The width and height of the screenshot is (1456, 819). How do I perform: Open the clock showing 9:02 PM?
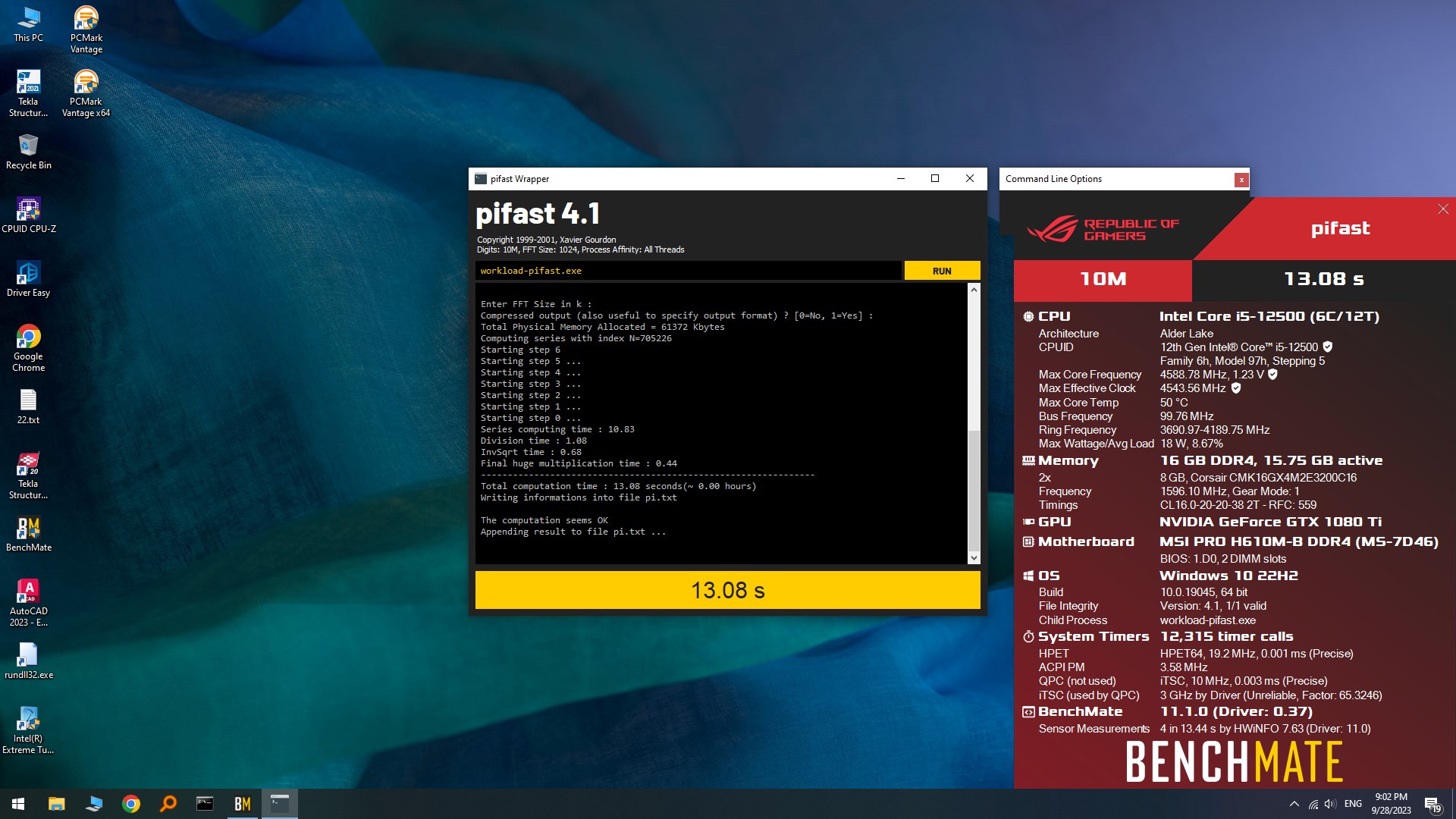coord(1391,804)
